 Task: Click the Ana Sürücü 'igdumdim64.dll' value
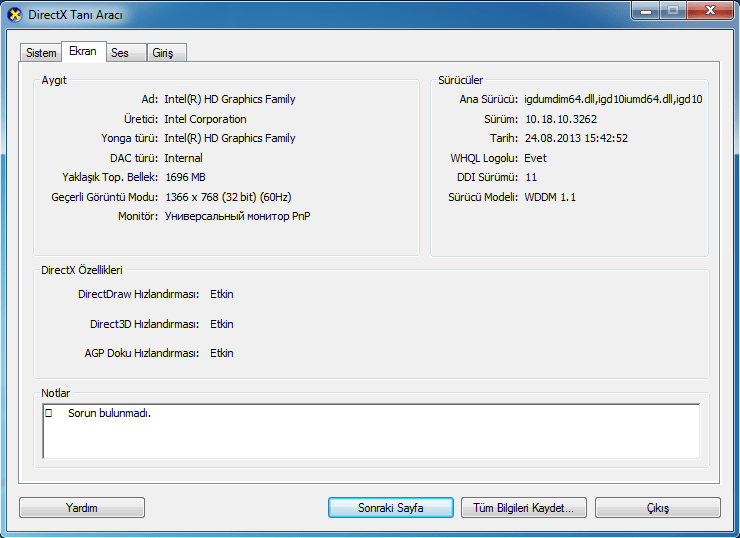[x=614, y=99]
